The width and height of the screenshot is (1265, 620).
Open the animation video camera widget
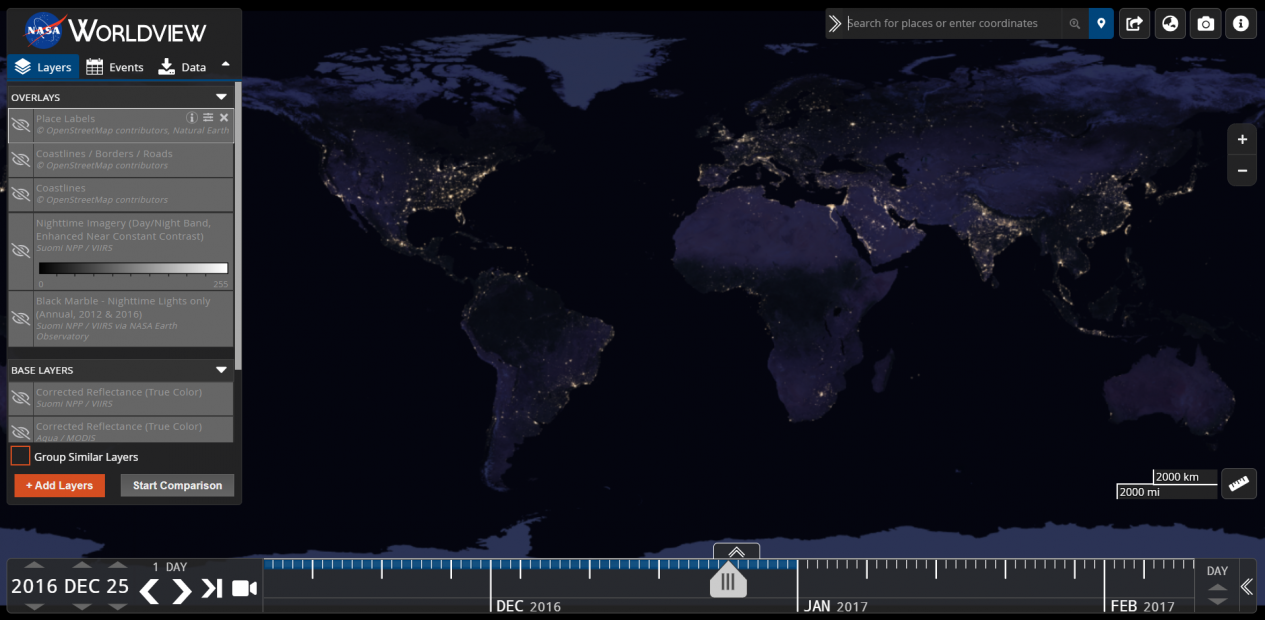[x=244, y=588]
